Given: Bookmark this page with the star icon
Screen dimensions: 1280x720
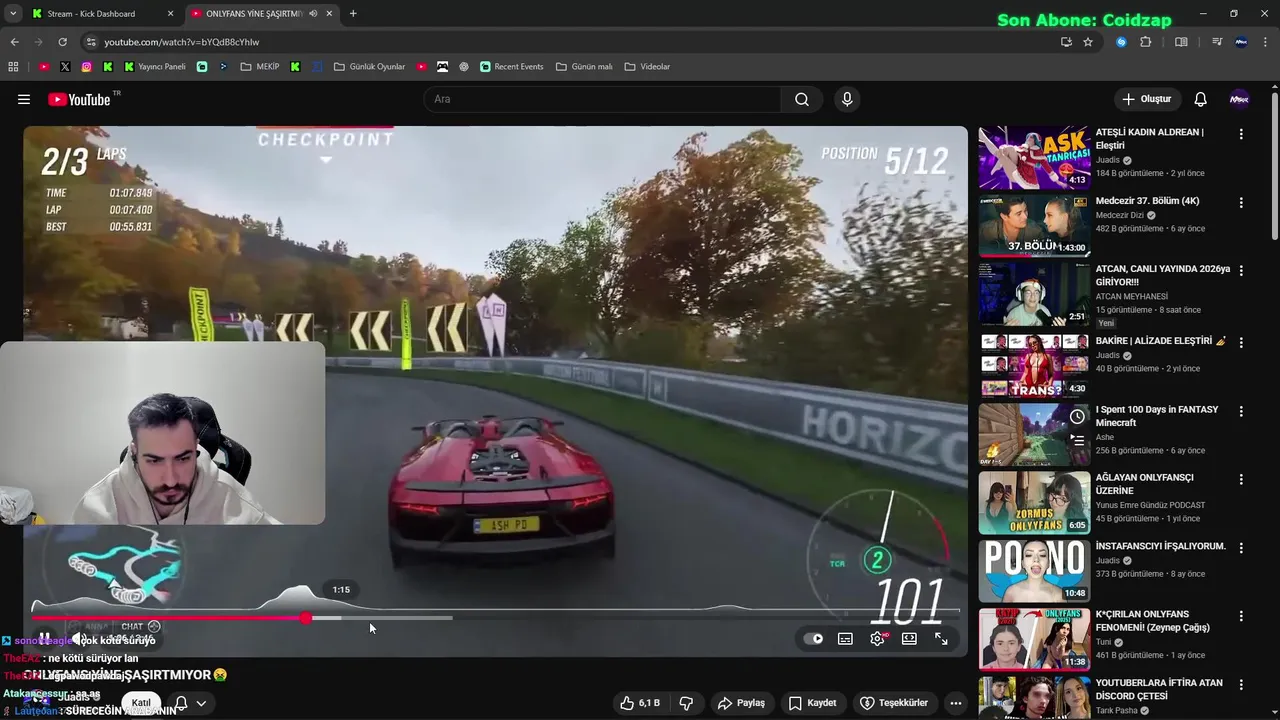Looking at the screenshot, I should (x=1088, y=42).
